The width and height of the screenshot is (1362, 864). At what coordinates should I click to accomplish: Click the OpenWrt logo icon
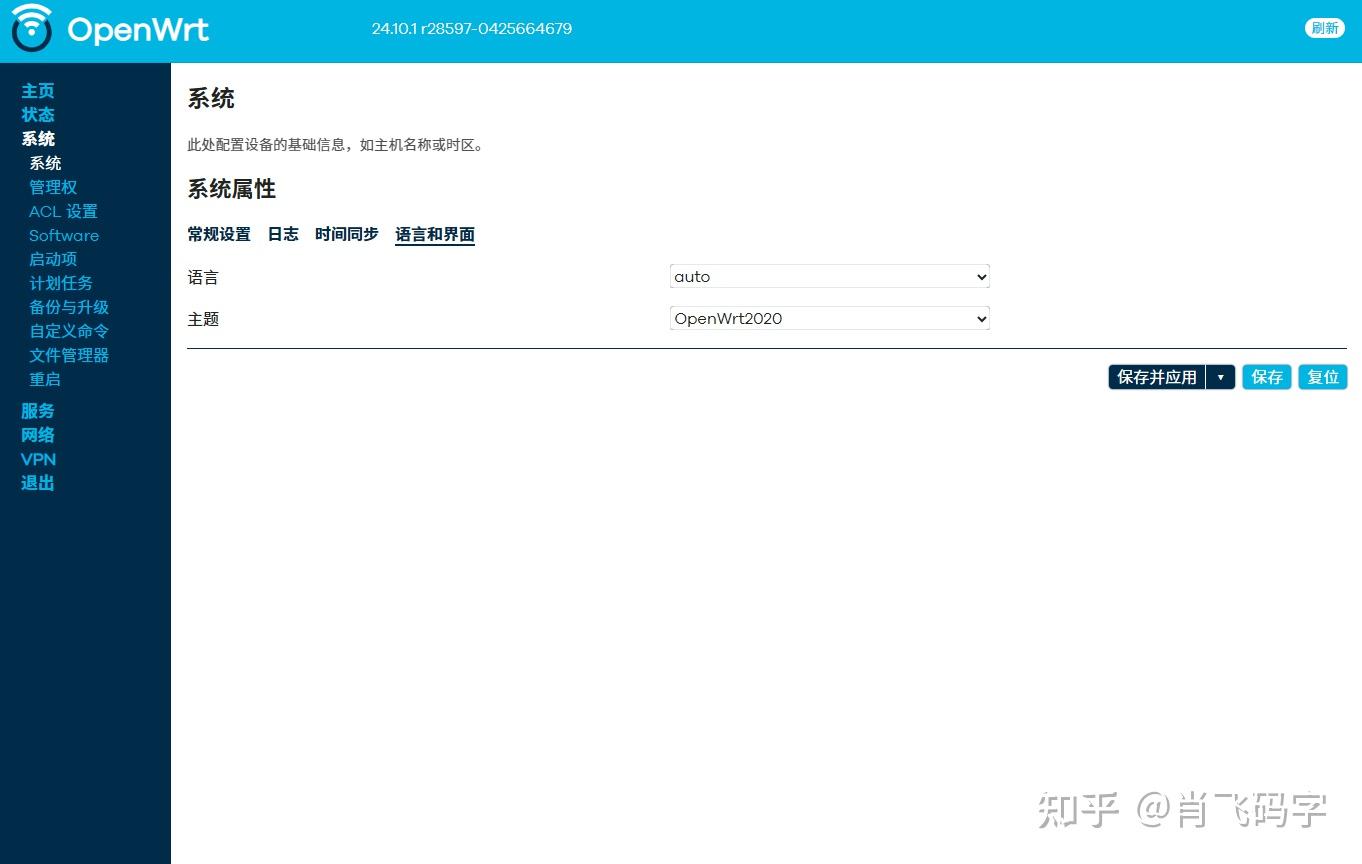coord(31,29)
